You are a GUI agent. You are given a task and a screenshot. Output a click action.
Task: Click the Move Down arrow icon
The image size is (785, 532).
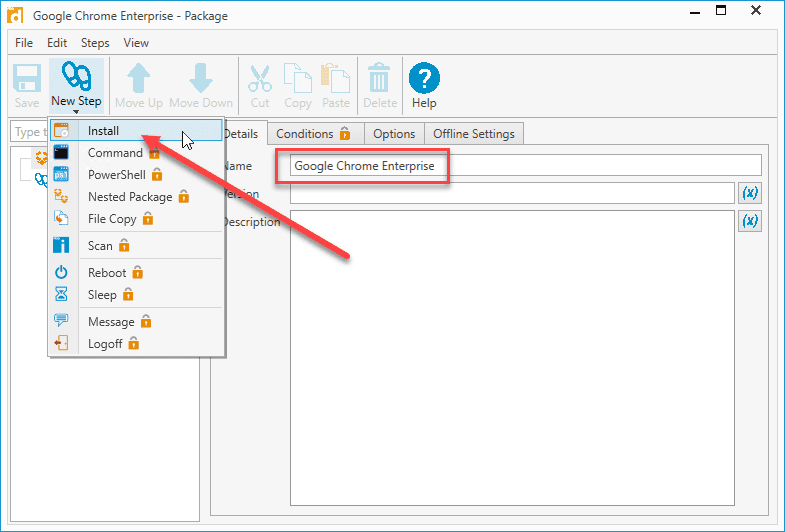201,78
